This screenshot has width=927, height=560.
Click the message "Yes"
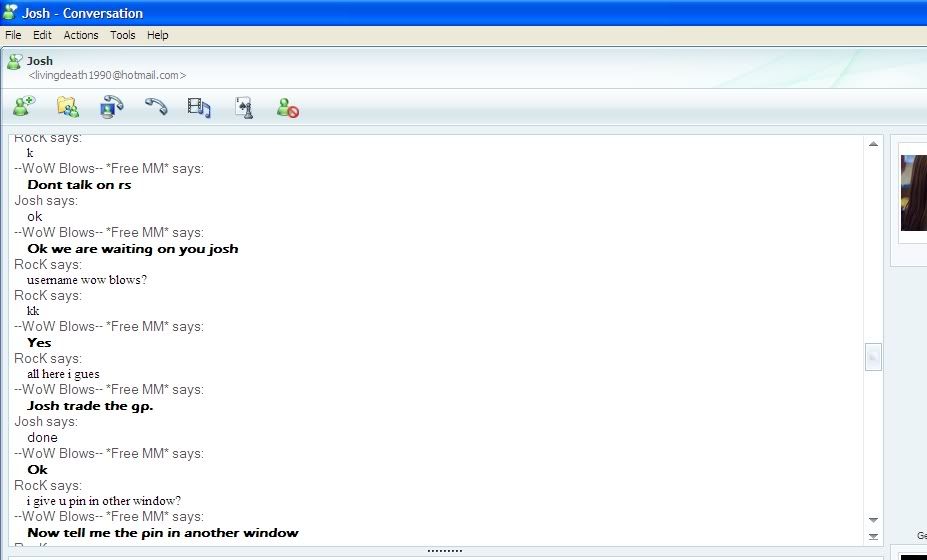(x=39, y=342)
